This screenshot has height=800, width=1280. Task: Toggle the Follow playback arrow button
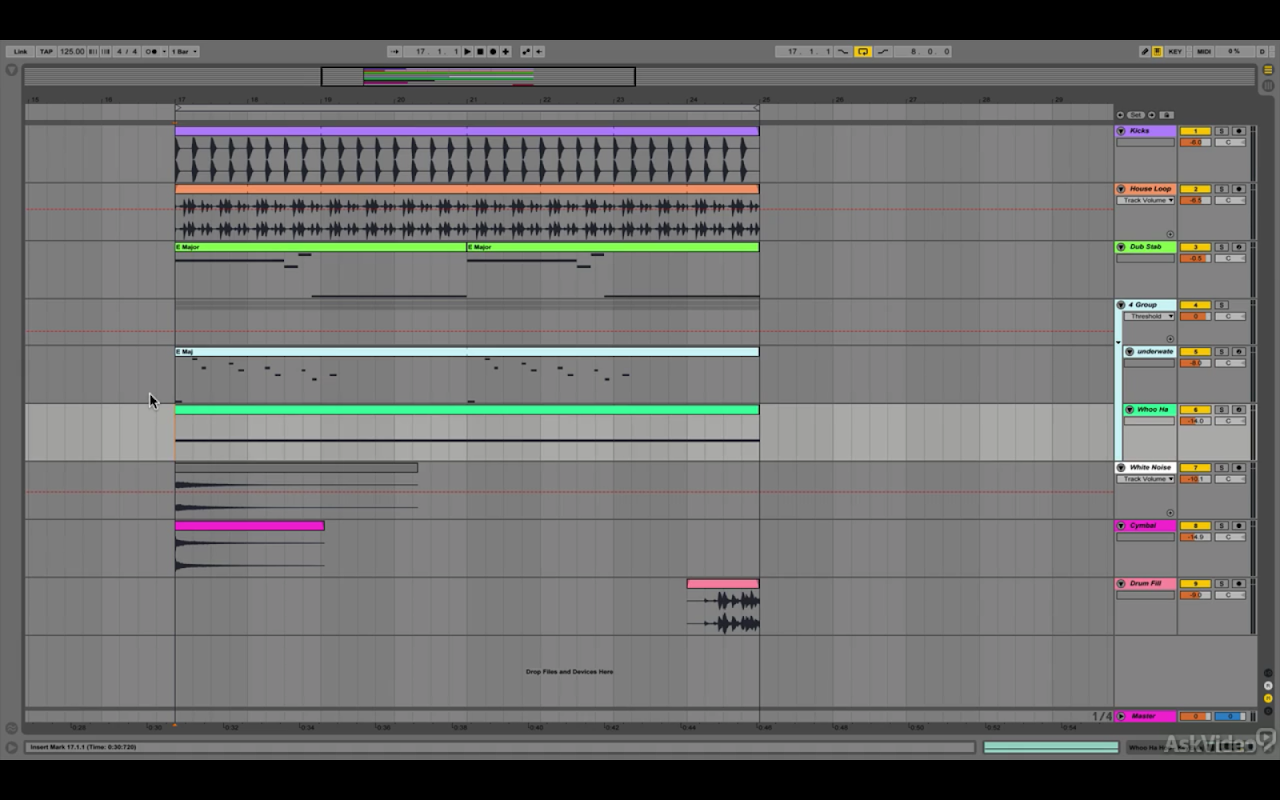(x=394, y=51)
